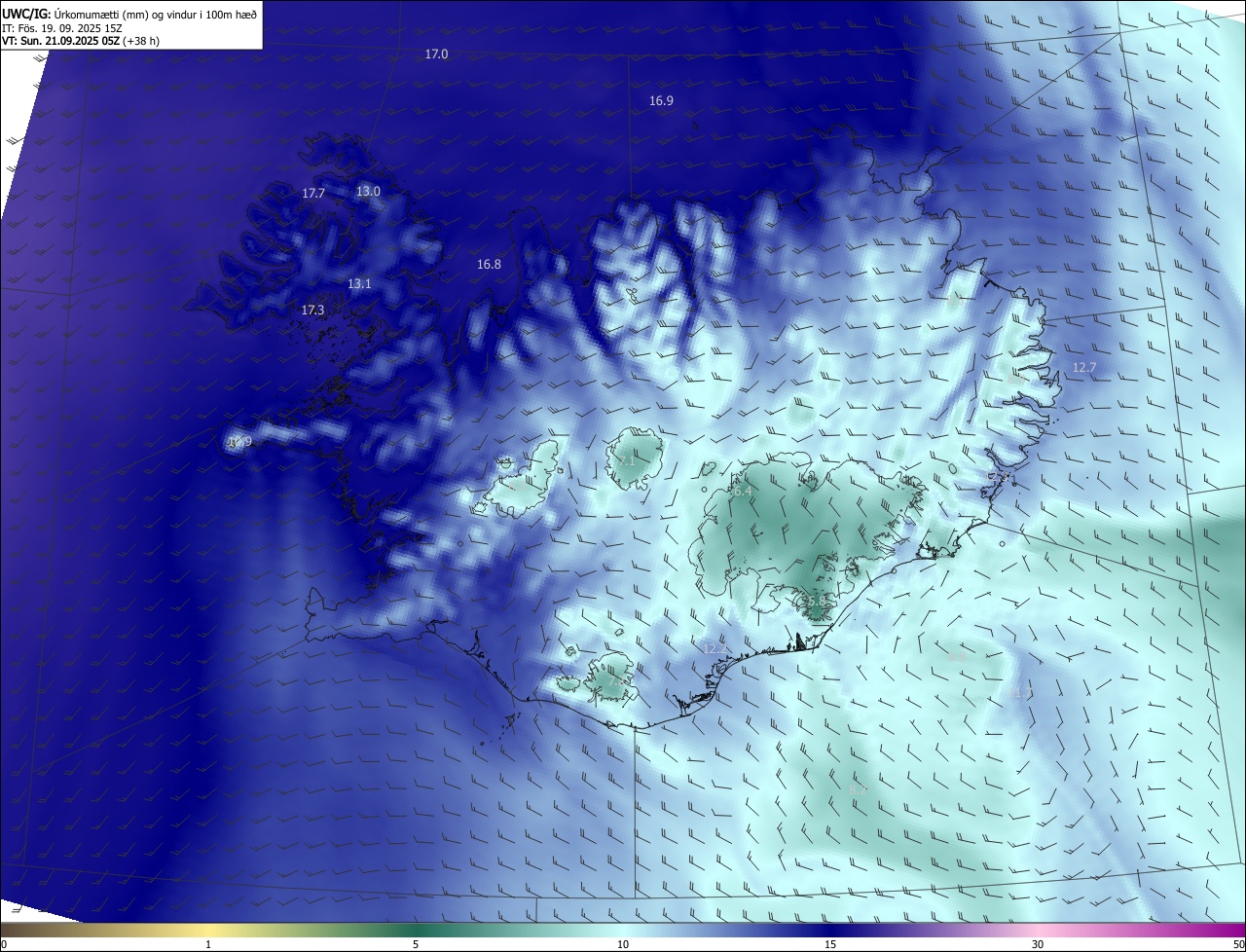Screen dimensions: 1246x952
Task: Click the 30 tick on the color scale
Action: (x=1038, y=944)
